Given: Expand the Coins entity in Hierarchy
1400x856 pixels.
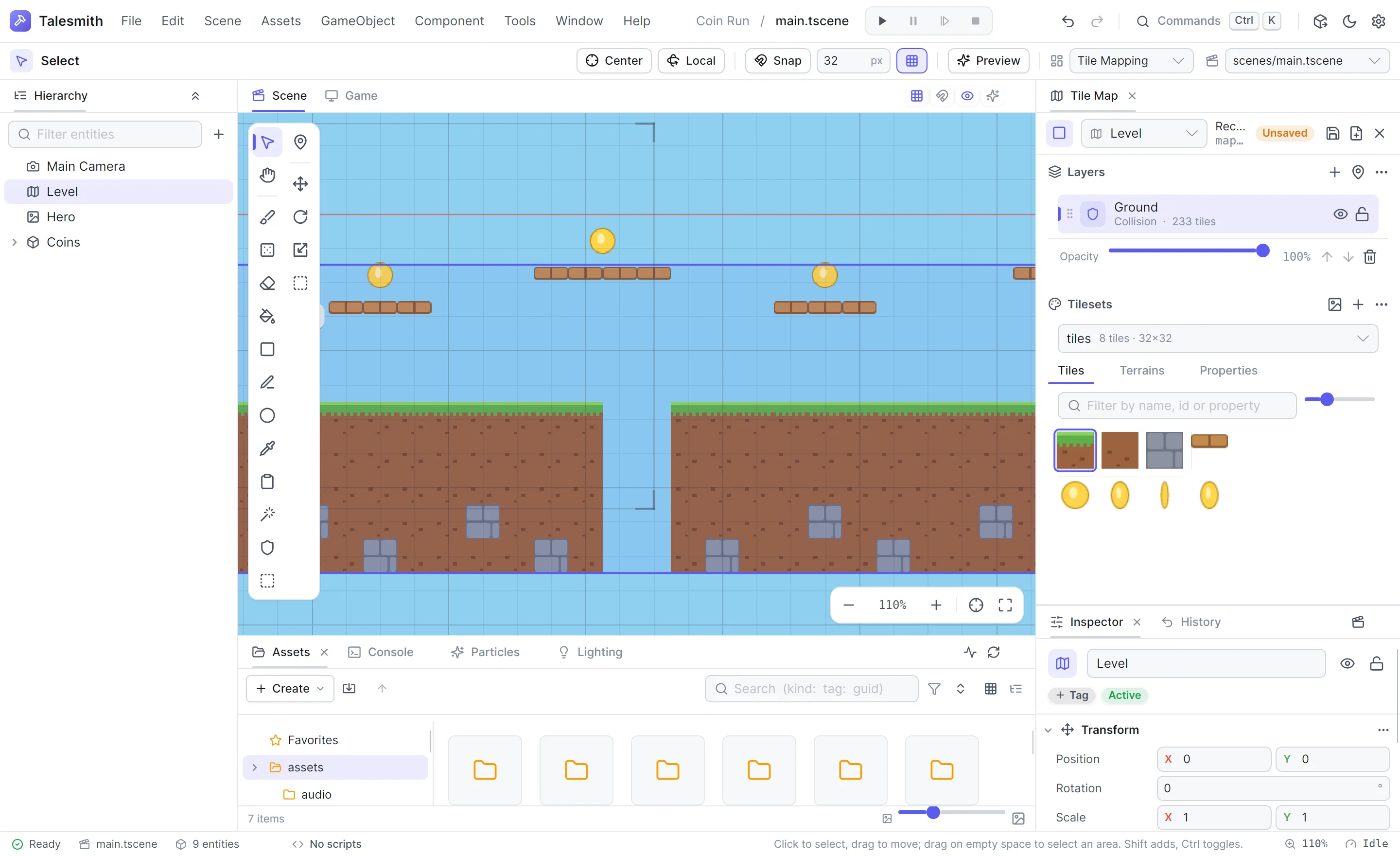Looking at the screenshot, I should point(14,242).
